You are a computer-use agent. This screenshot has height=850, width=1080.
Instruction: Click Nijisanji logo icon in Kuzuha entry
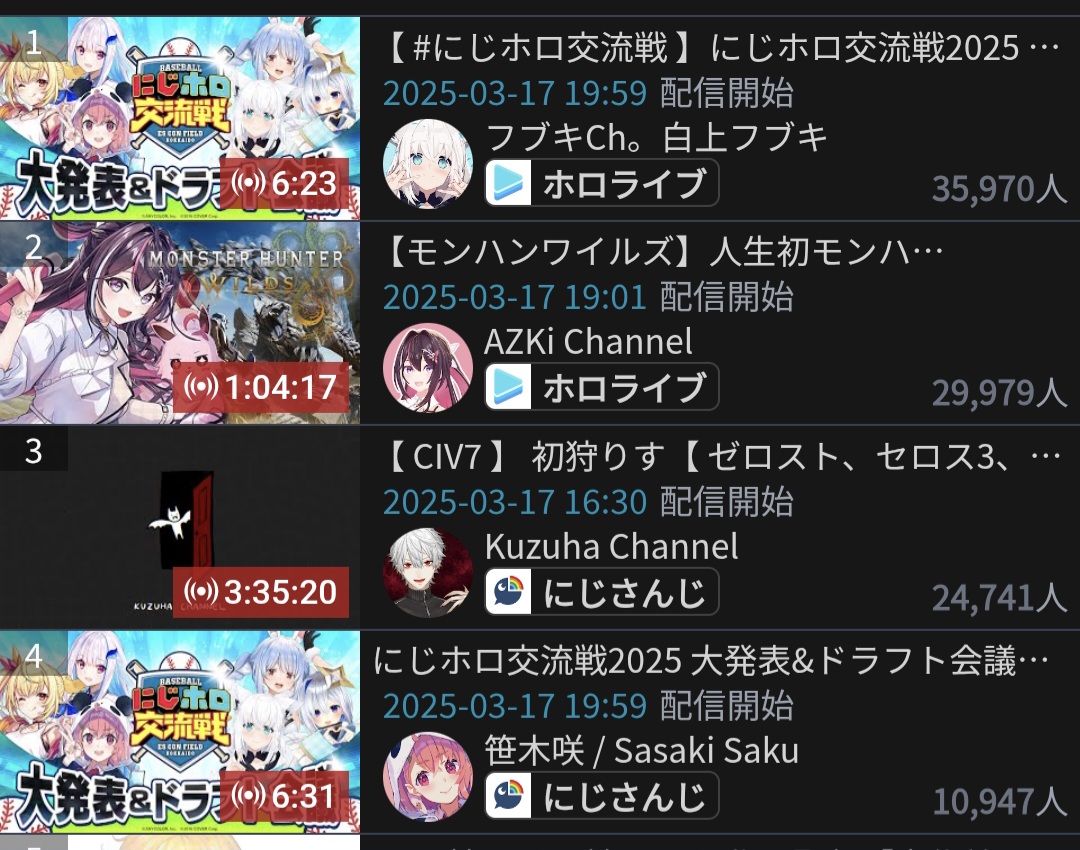(509, 592)
